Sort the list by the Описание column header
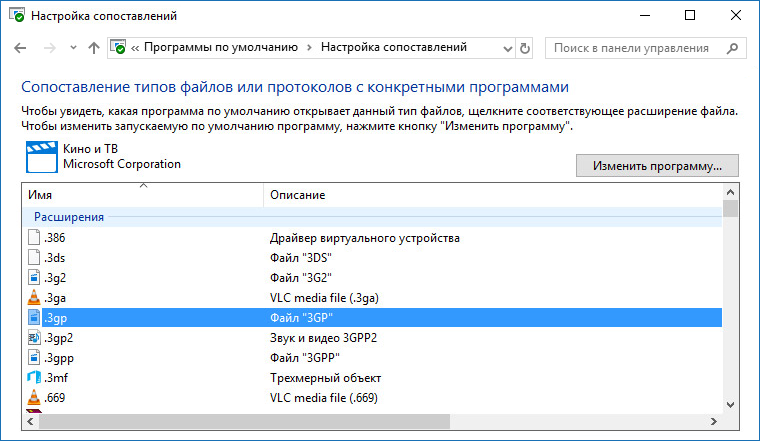The image size is (760, 441). tap(492, 195)
